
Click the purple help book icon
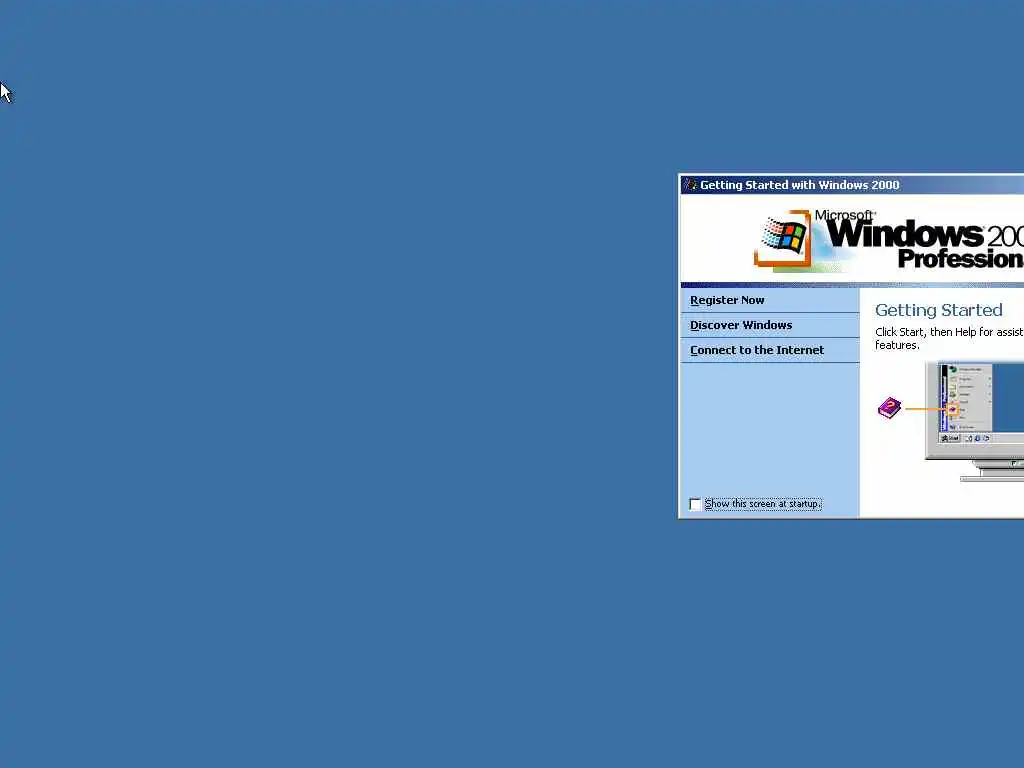[x=889, y=408]
